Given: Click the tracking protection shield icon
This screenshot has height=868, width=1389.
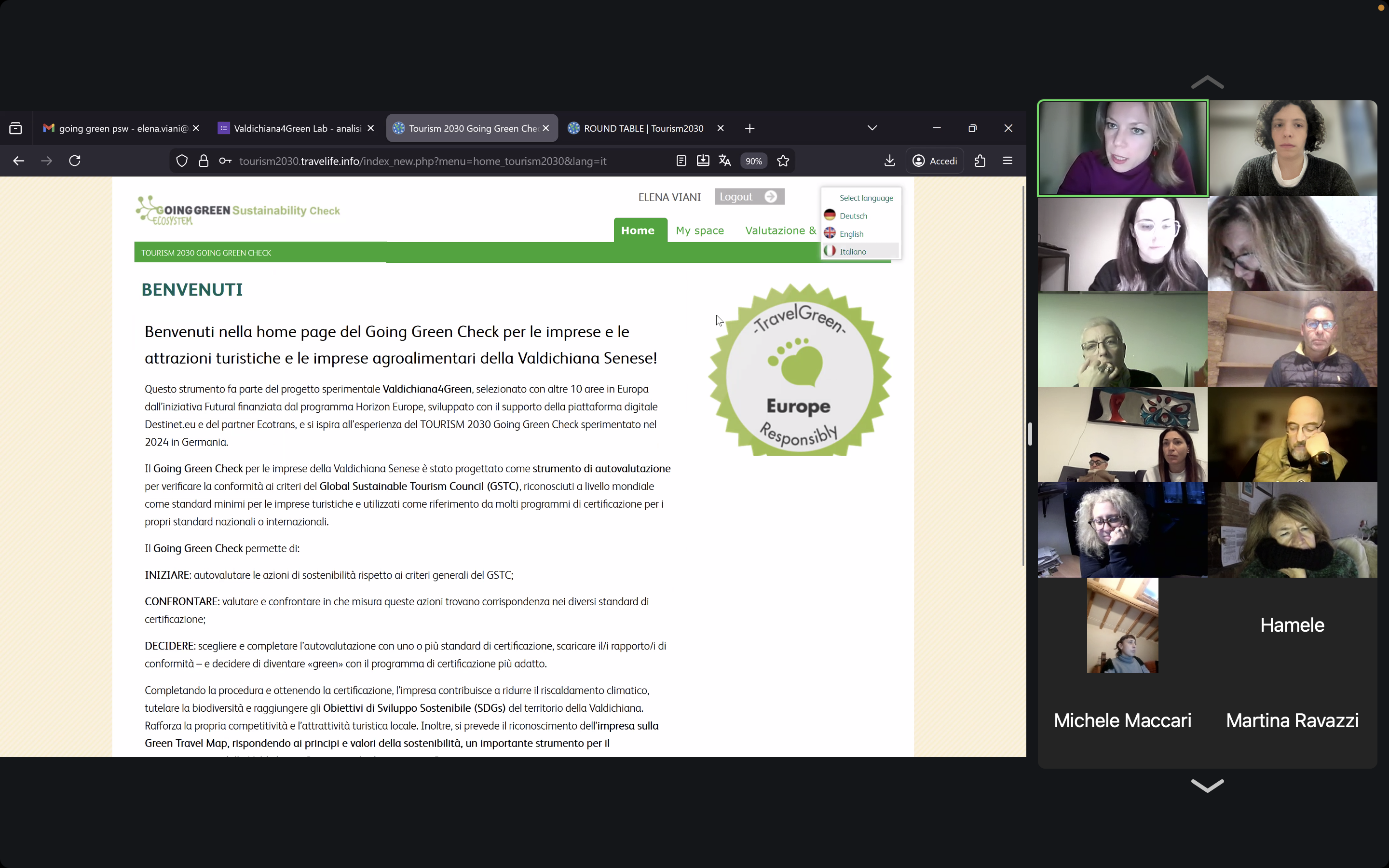Looking at the screenshot, I should 182,161.
